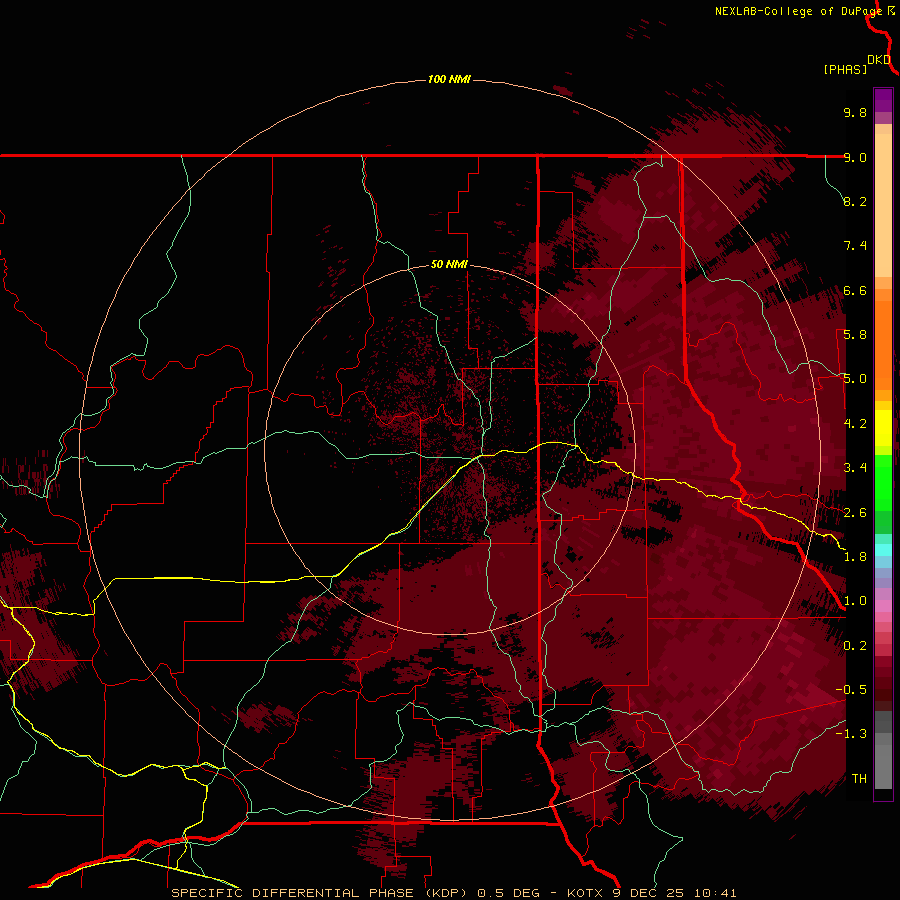
Task: Click the cyan band of the legend
Action: pos(883,550)
